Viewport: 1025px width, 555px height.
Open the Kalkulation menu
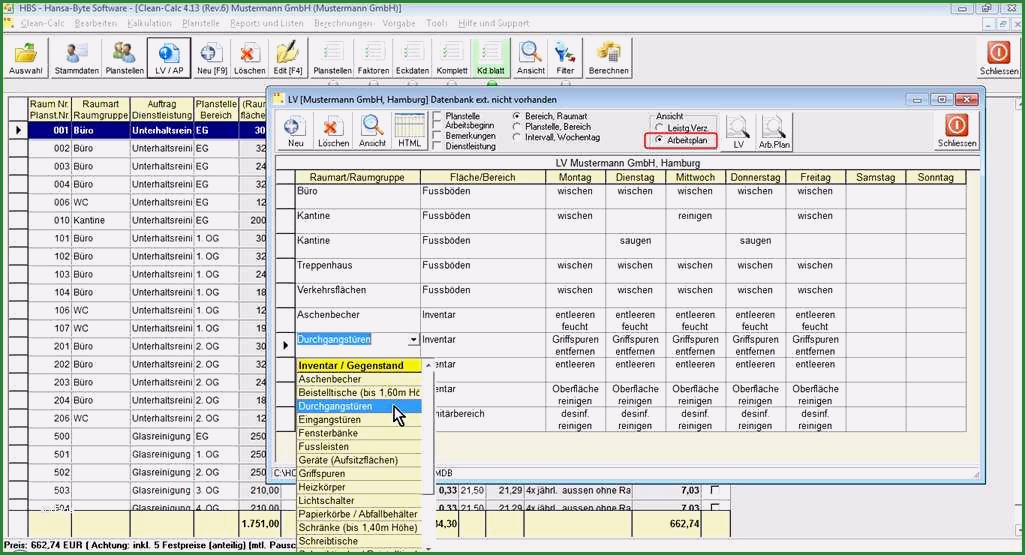(x=150, y=22)
